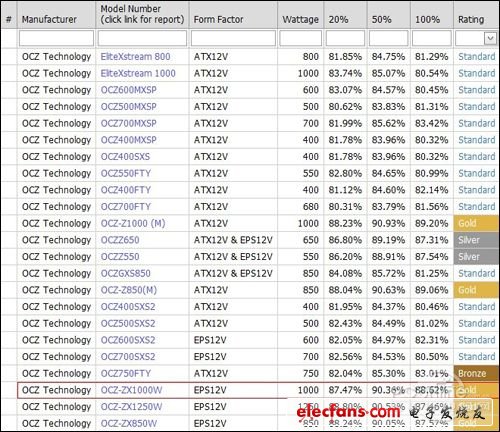Open the OCZ-Z1000 (M) report link
Viewport: 500px width, 432px height.
pos(133,223)
